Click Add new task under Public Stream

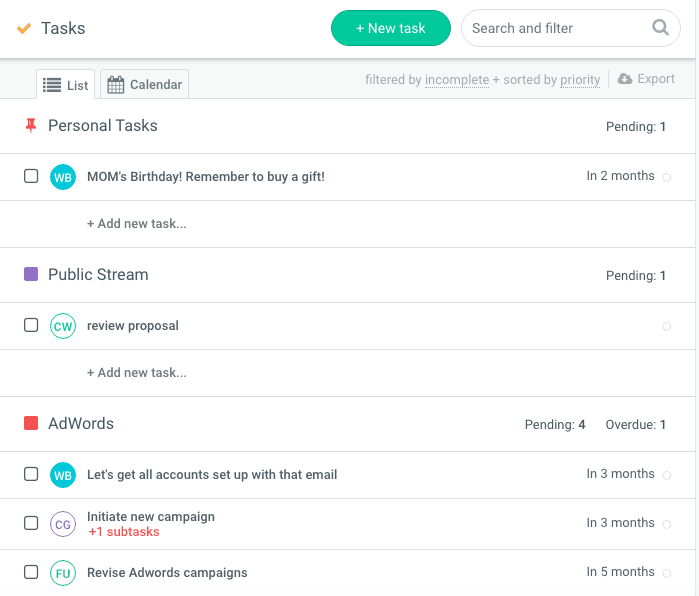coord(136,373)
